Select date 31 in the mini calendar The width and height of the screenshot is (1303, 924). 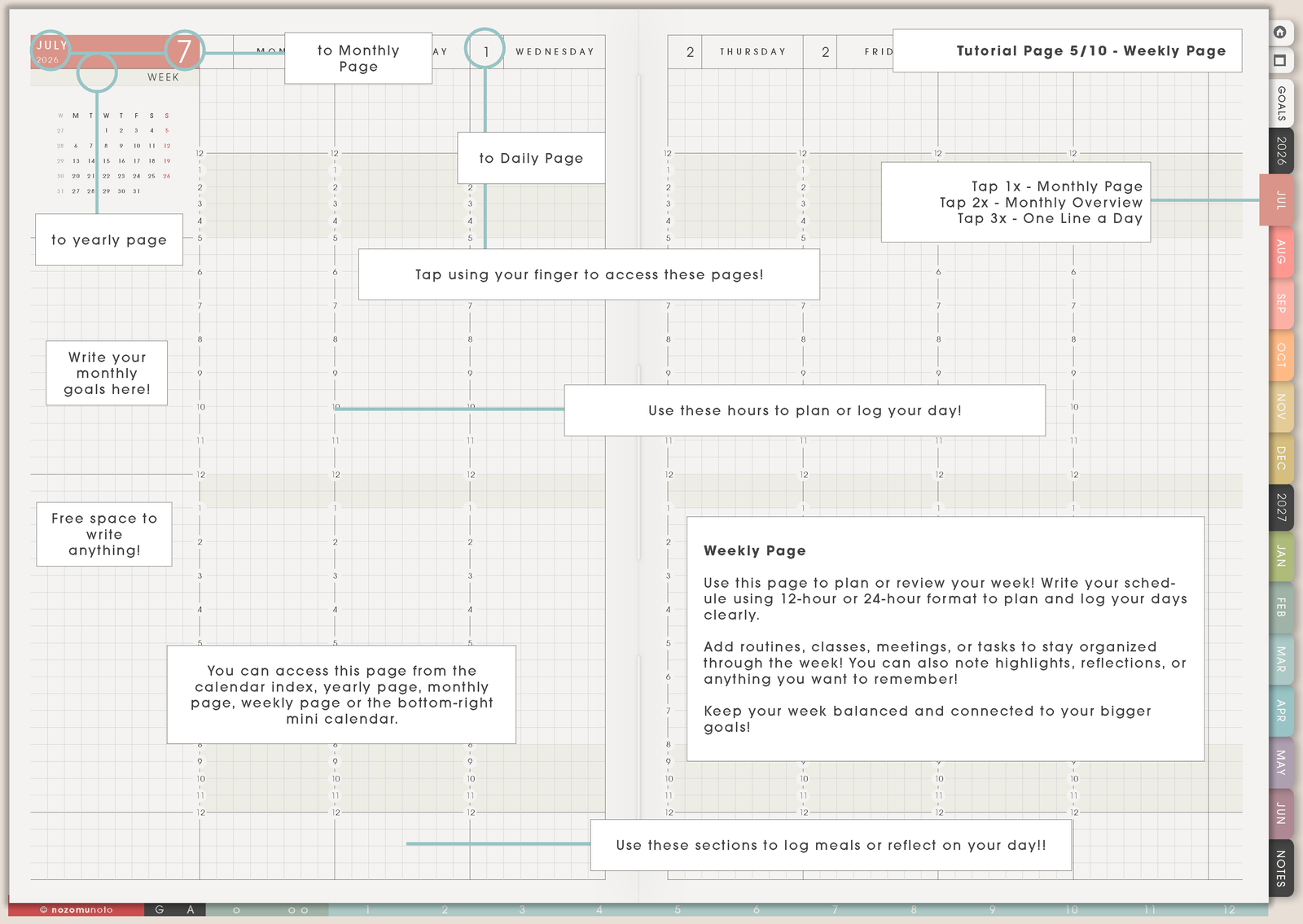[x=136, y=191]
